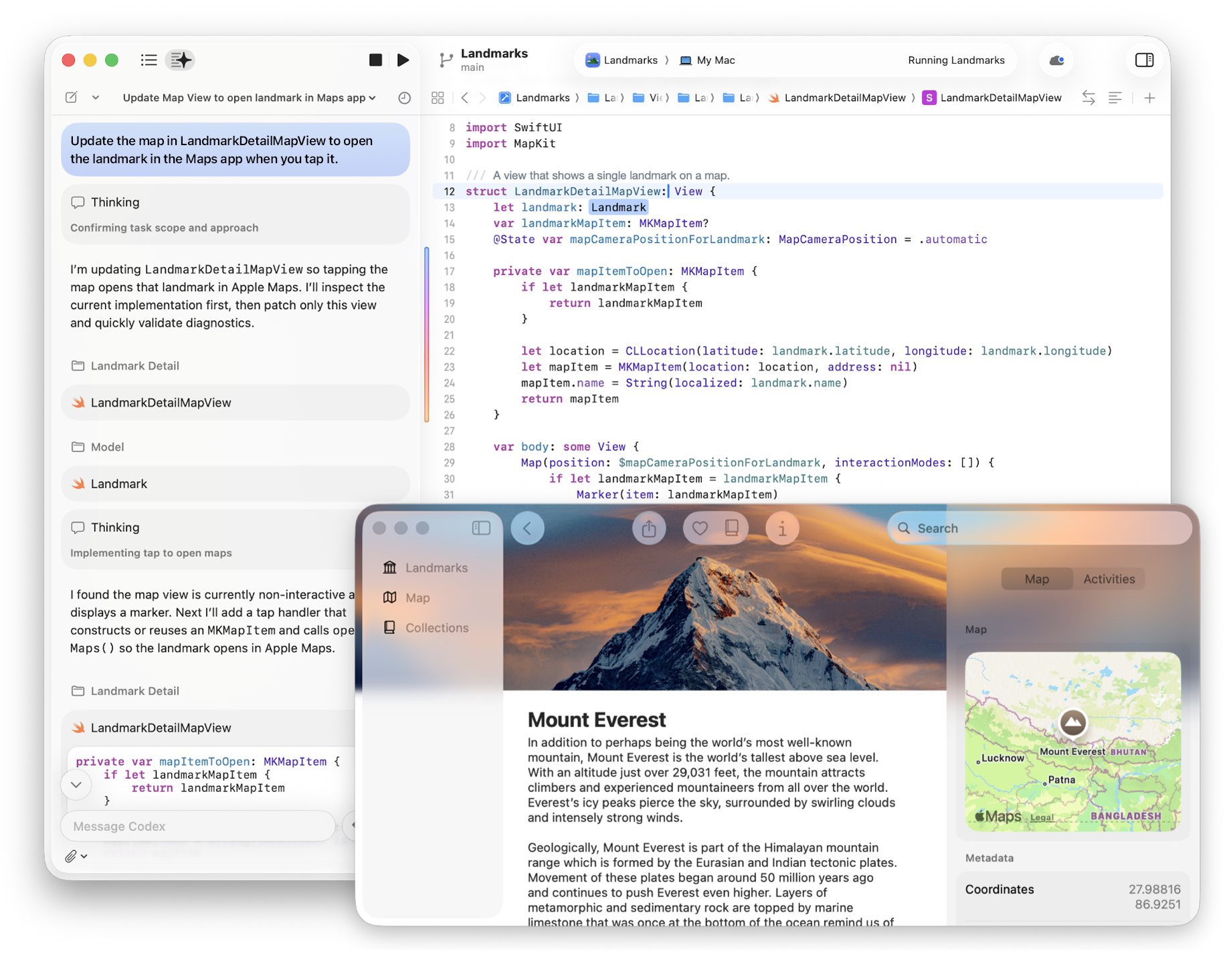Click the cloud status icon in Xcode toolbar
This screenshot has height=980, width=1231.
[1056, 60]
